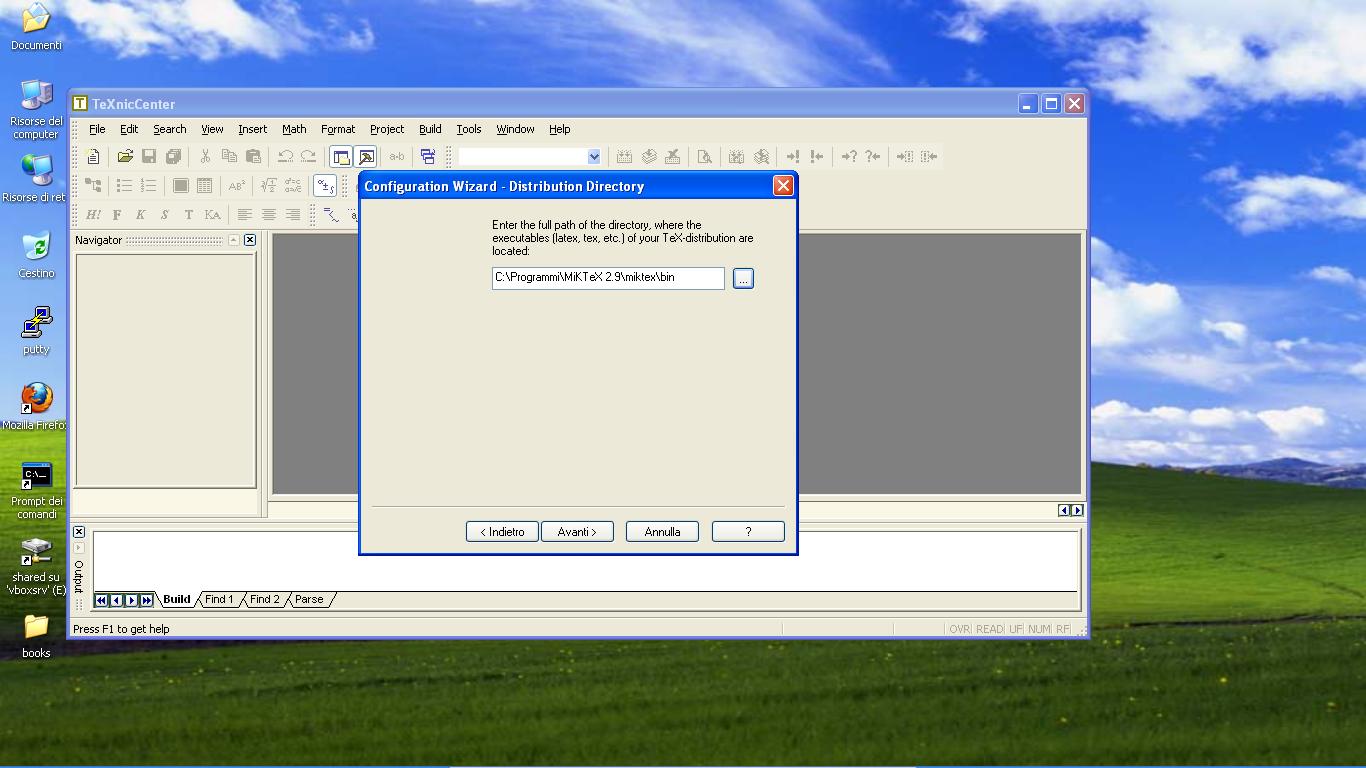The height and width of the screenshot is (768, 1366).
Task: Switch to the Parse output tab
Action: (309, 600)
